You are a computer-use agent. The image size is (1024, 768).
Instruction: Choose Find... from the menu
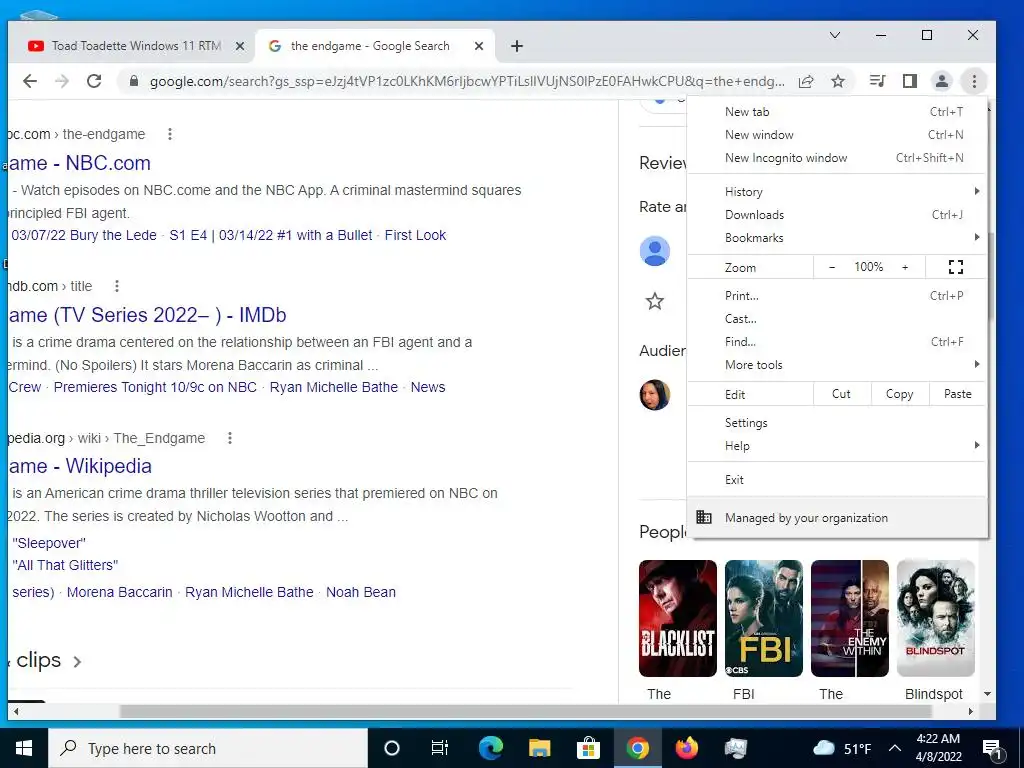[x=836, y=342]
